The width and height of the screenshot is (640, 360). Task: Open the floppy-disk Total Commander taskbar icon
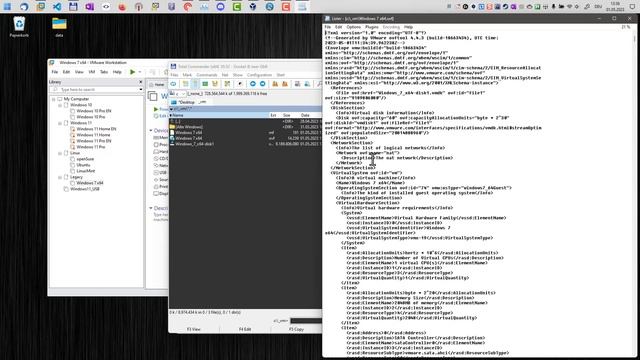point(73,7)
